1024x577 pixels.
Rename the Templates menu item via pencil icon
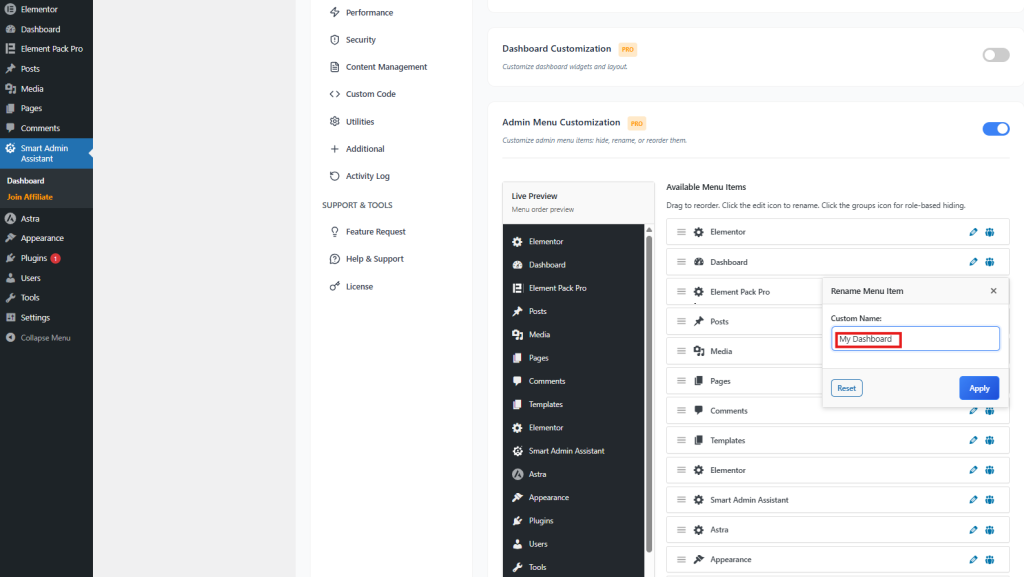point(973,440)
